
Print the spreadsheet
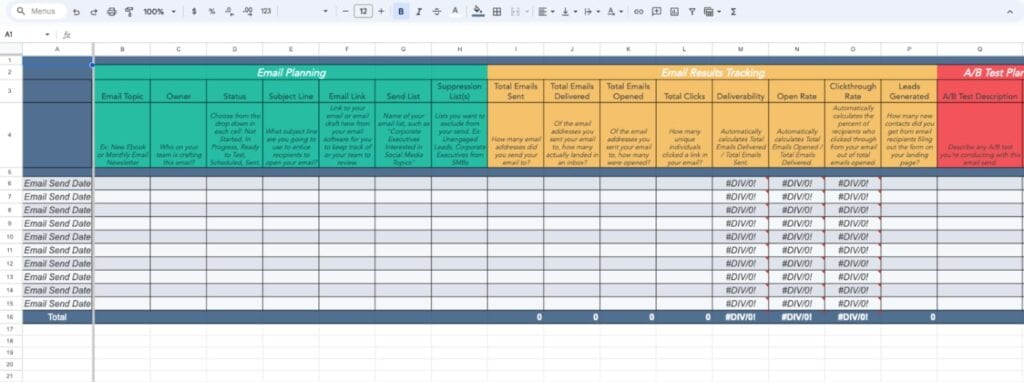click(x=112, y=12)
